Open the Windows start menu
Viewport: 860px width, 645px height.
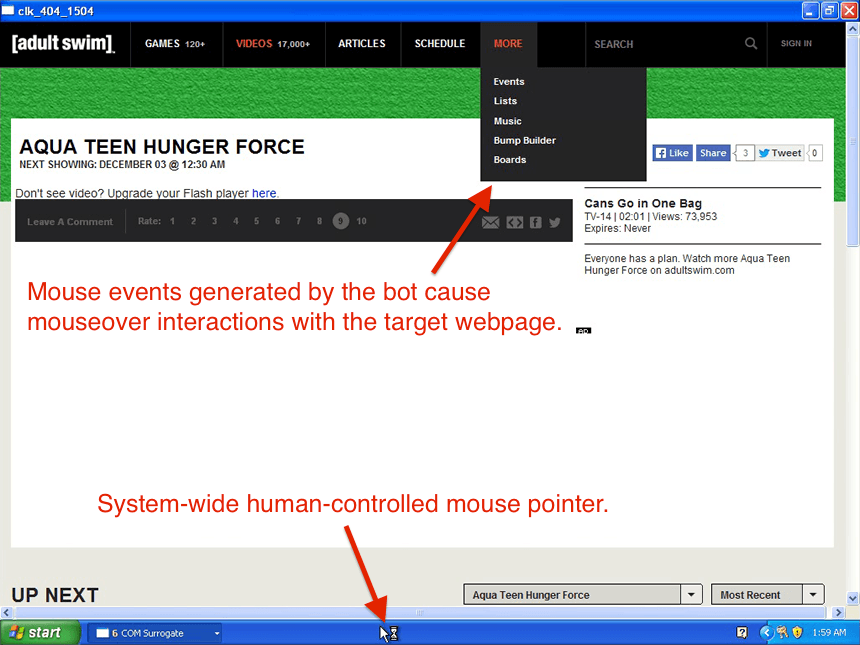pyautogui.click(x=40, y=633)
